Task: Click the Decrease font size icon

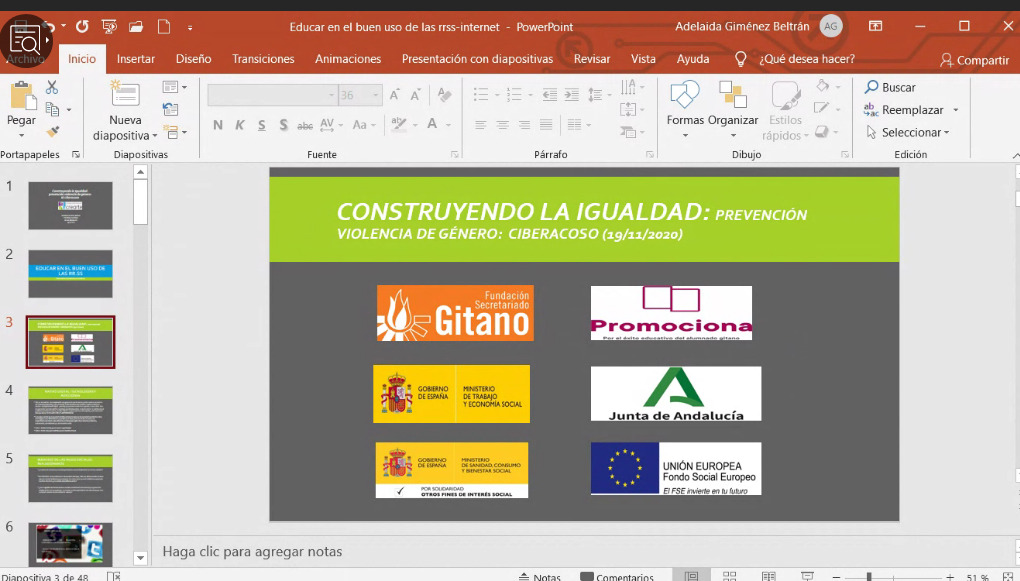Action: click(415, 95)
